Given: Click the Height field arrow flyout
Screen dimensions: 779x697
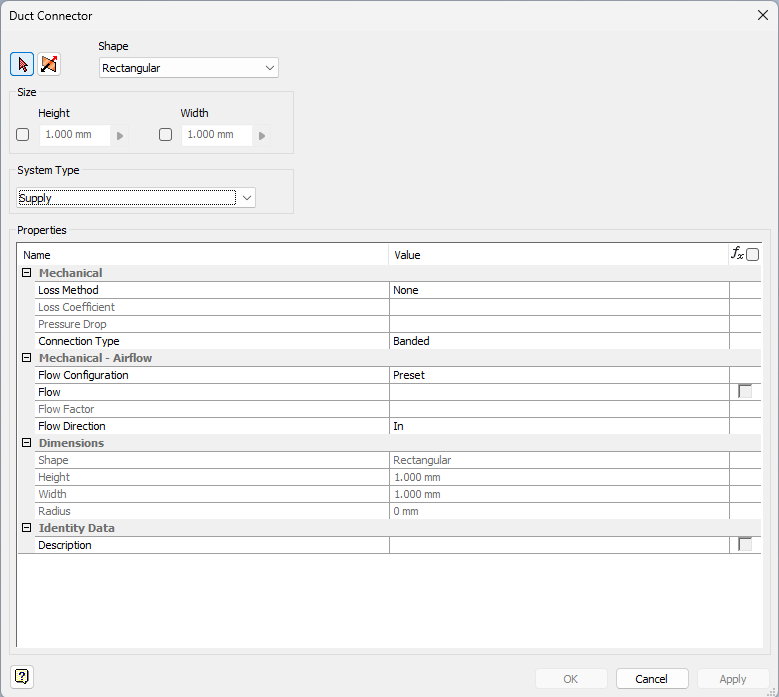Looking at the screenshot, I should click(x=120, y=136).
